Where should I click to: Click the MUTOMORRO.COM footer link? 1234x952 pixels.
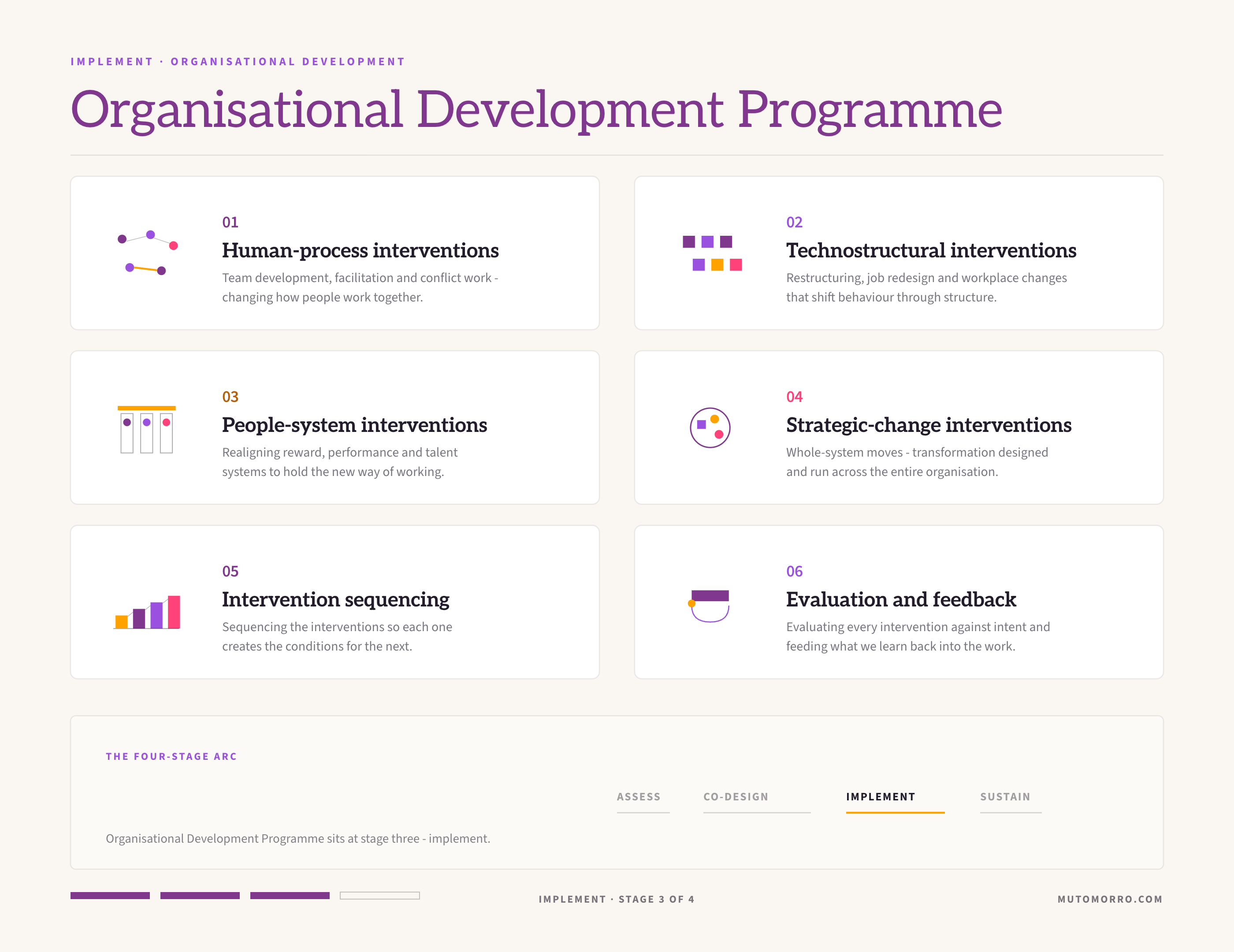click(1110, 899)
